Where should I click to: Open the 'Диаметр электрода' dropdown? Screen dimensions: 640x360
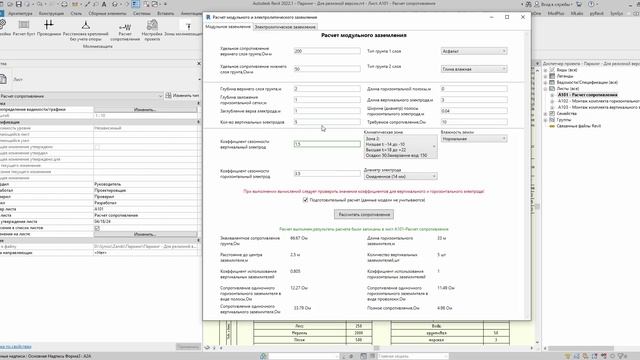[400, 176]
